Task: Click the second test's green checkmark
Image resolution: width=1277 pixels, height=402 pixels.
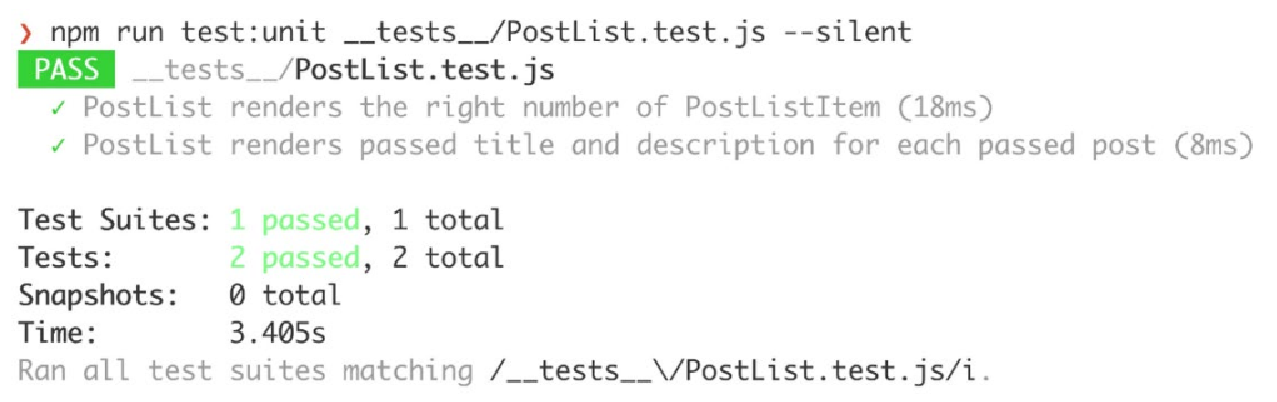Action: (59, 146)
